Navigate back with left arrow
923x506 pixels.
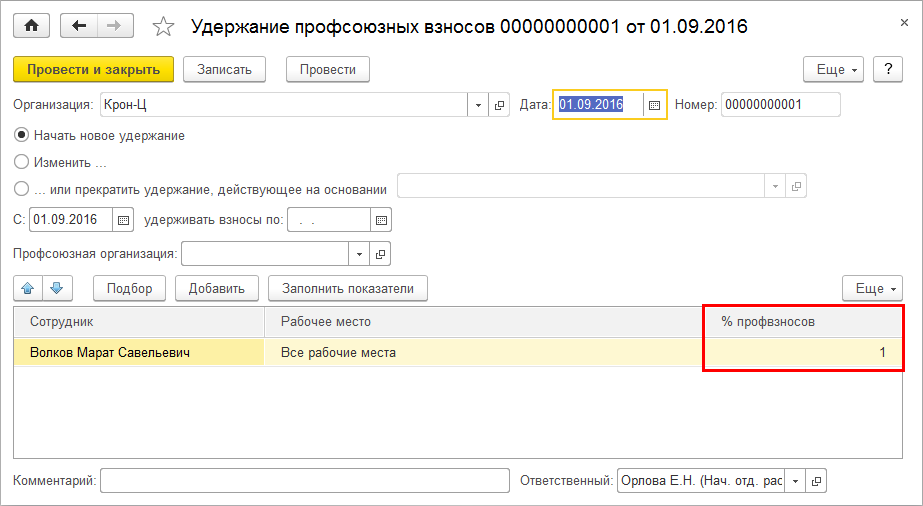pyautogui.click(x=79, y=26)
